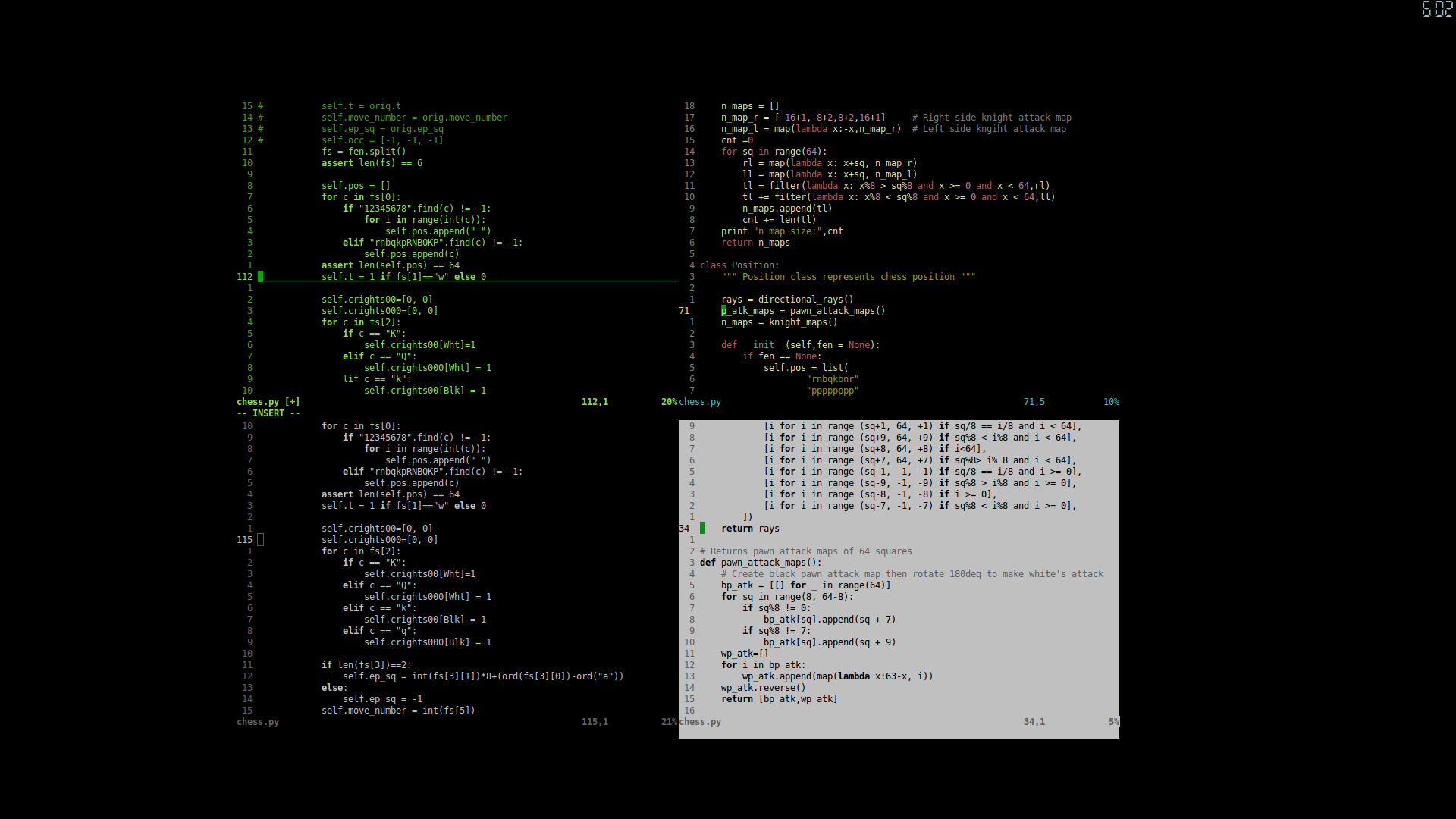Click the '10%' scroll percentage indicator

point(1111,402)
